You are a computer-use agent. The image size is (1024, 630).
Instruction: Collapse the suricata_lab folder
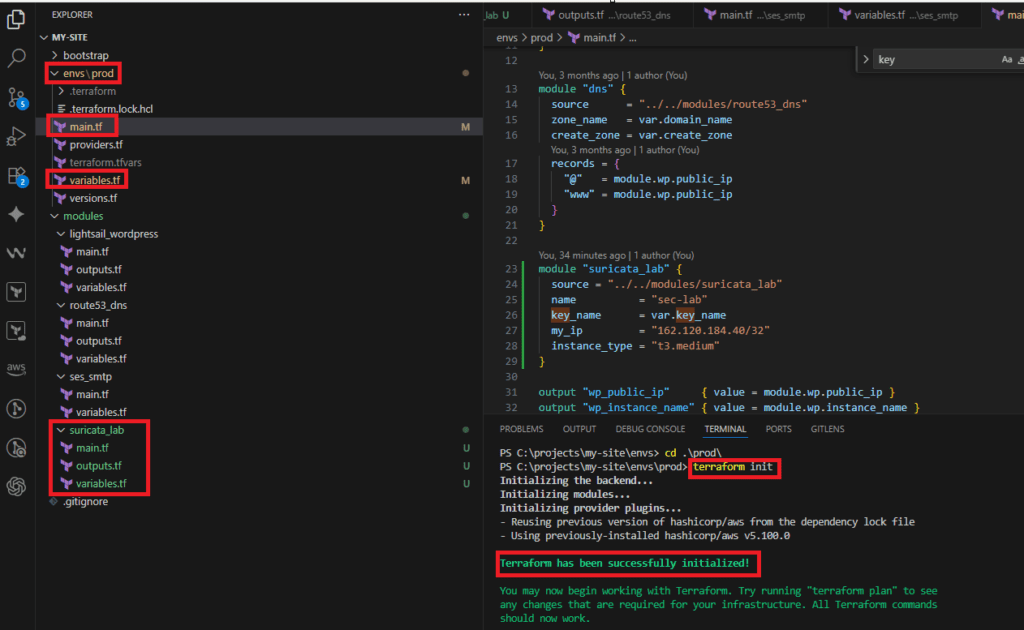coord(96,430)
